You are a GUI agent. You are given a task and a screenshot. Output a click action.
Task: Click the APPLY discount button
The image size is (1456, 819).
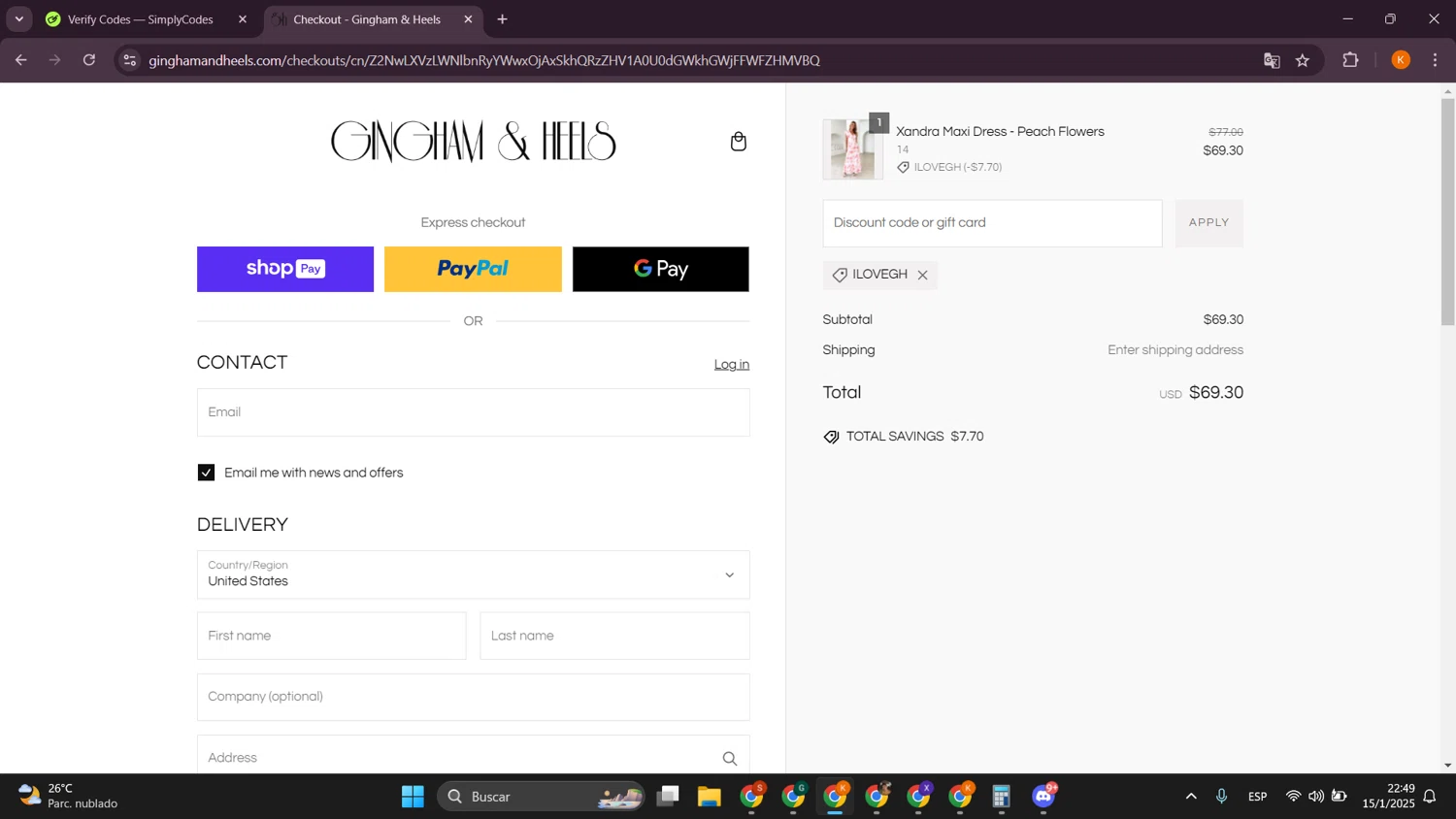[x=1209, y=223]
